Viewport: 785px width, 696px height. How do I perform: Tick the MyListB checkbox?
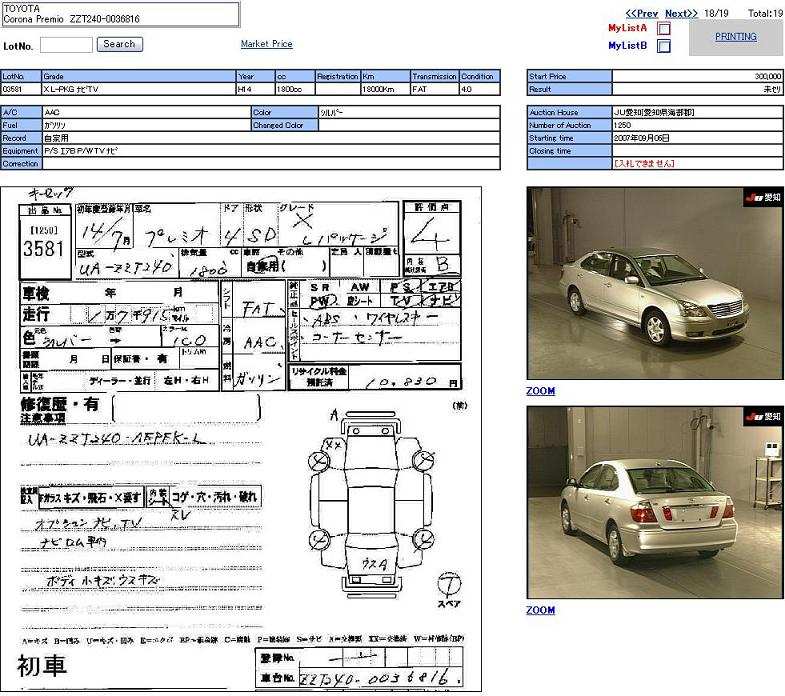coord(664,46)
